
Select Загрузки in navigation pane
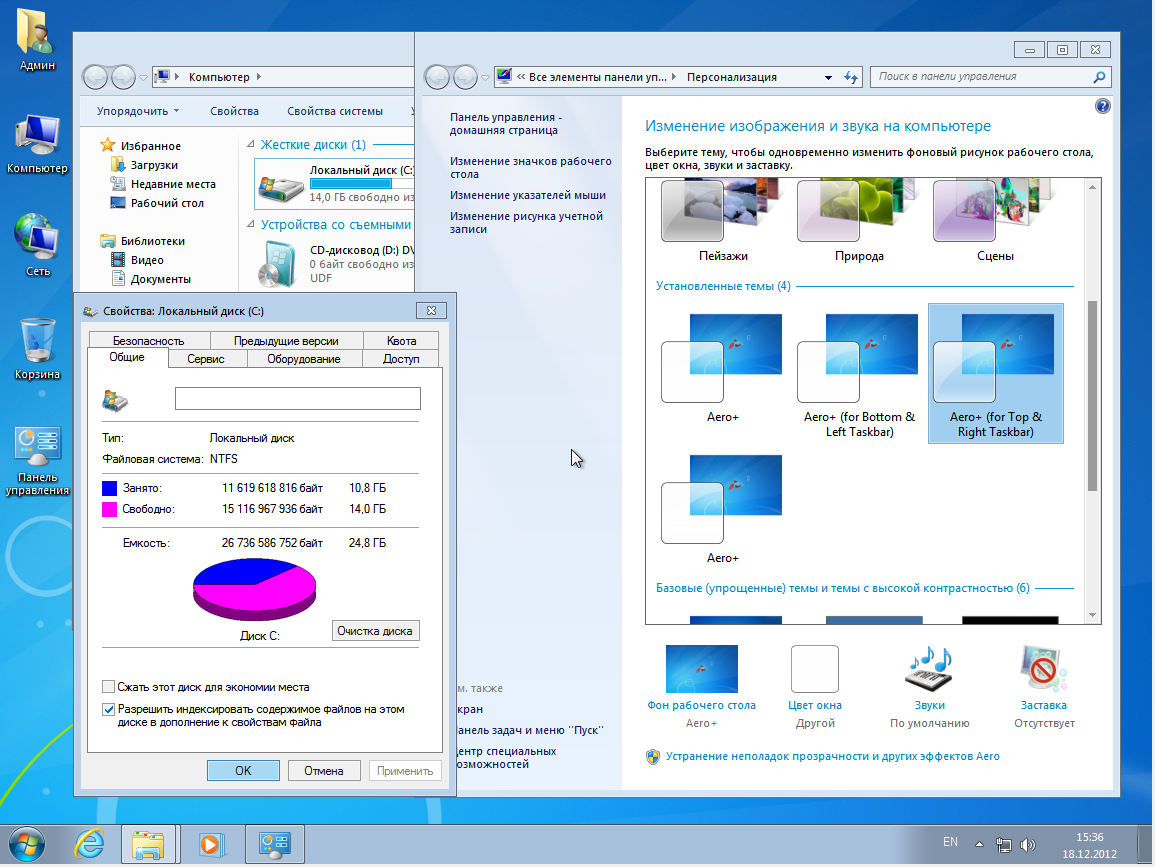click(154, 165)
